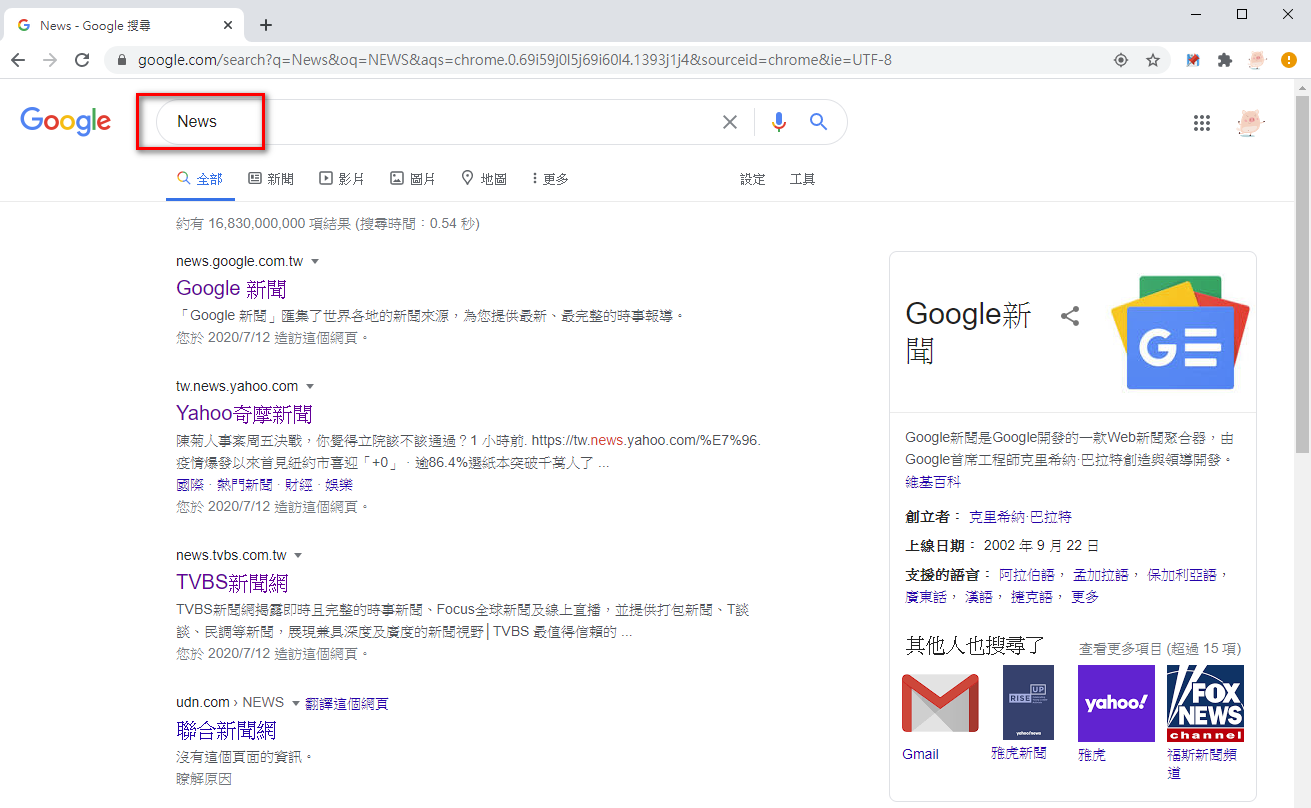This screenshot has width=1311, height=808.
Task: Bookmark this page with the star icon
Action: tap(1153, 60)
